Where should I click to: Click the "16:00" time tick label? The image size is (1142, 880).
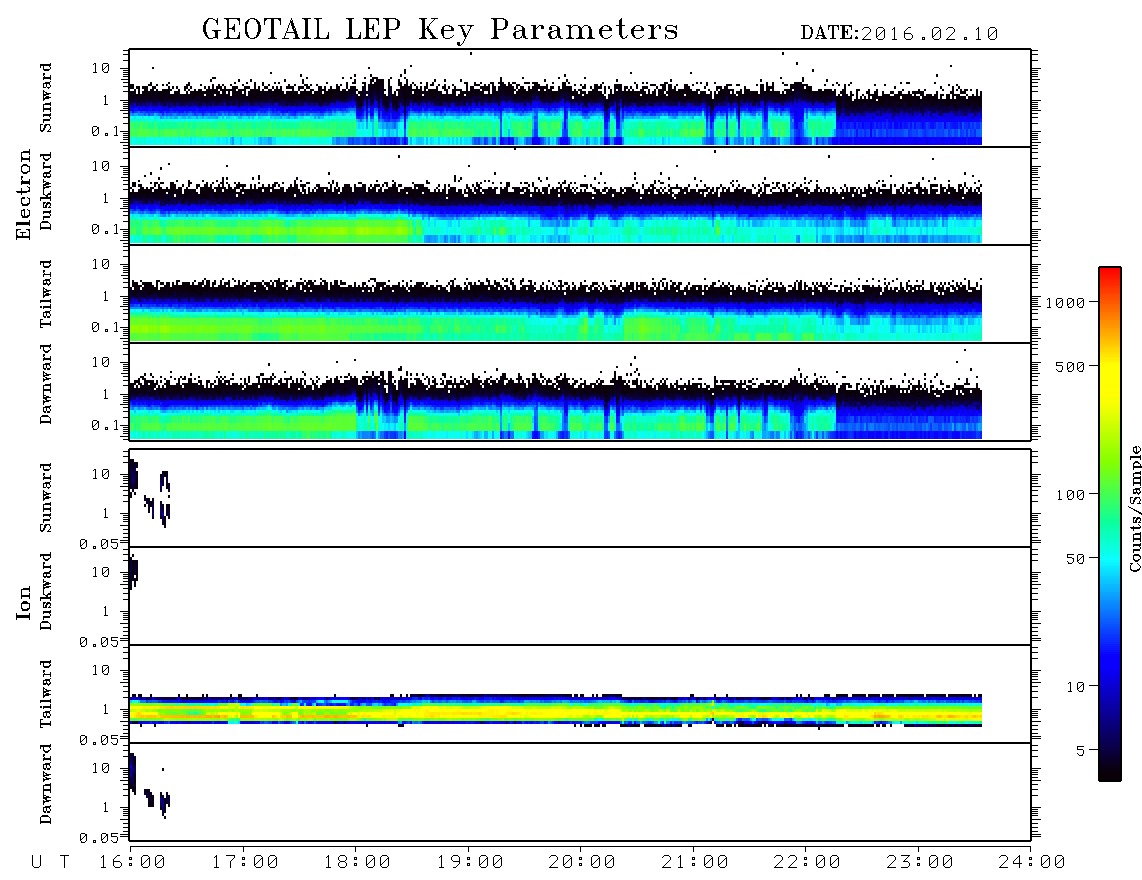tap(133, 862)
